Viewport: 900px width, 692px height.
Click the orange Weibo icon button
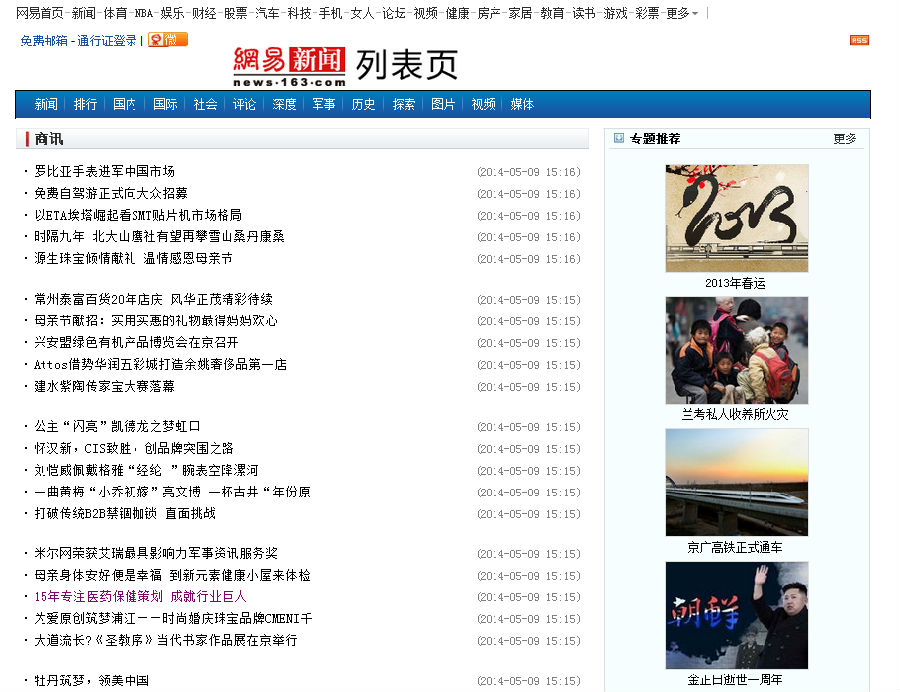pyautogui.click(x=168, y=40)
